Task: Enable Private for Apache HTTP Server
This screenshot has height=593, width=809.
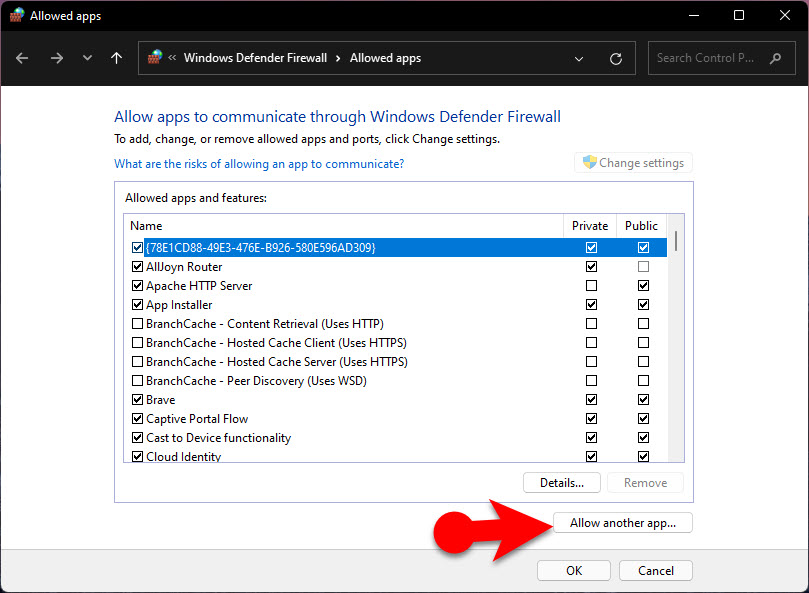Action: [591, 286]
